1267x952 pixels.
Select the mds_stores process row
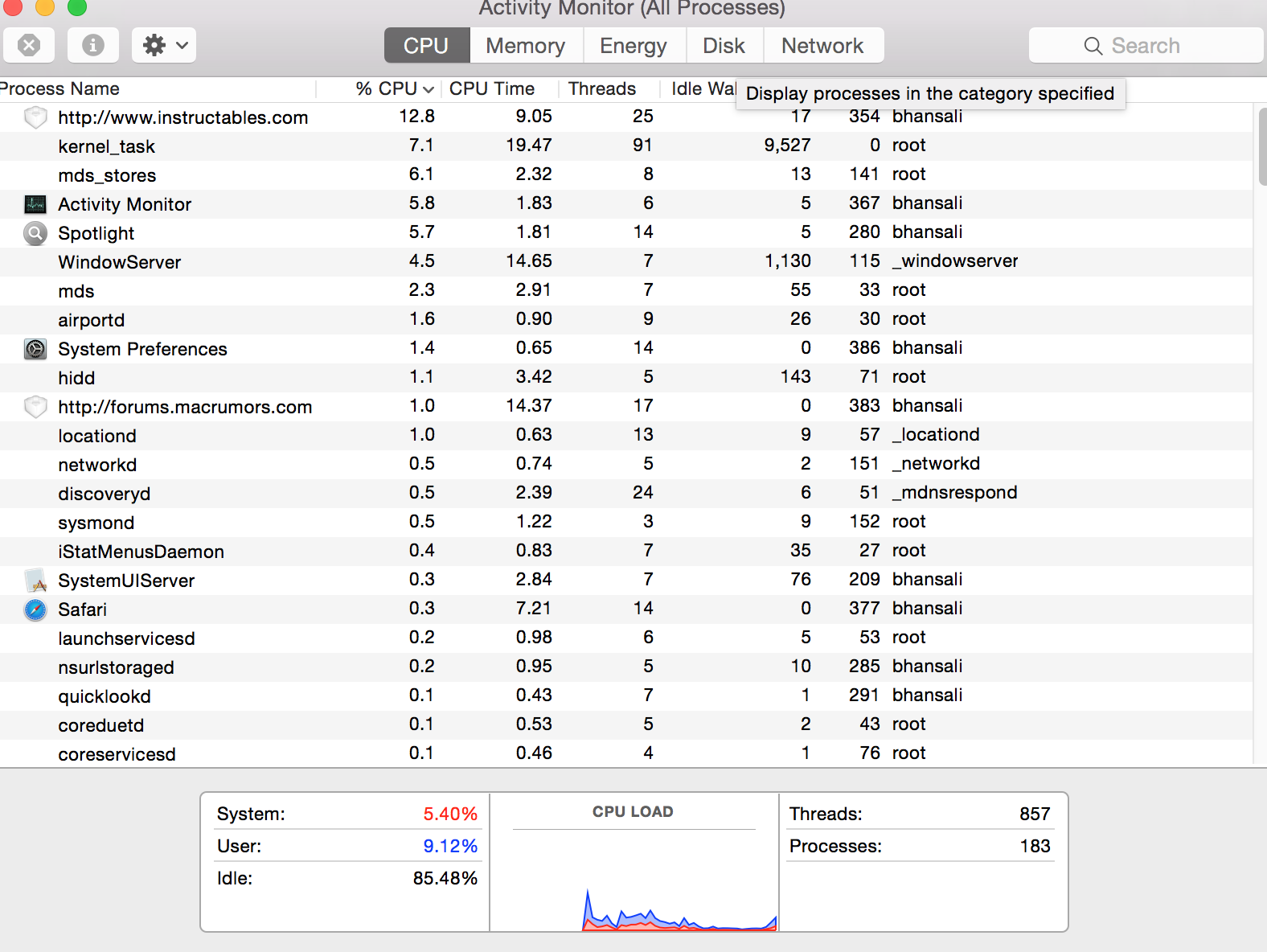click(626, 175)
